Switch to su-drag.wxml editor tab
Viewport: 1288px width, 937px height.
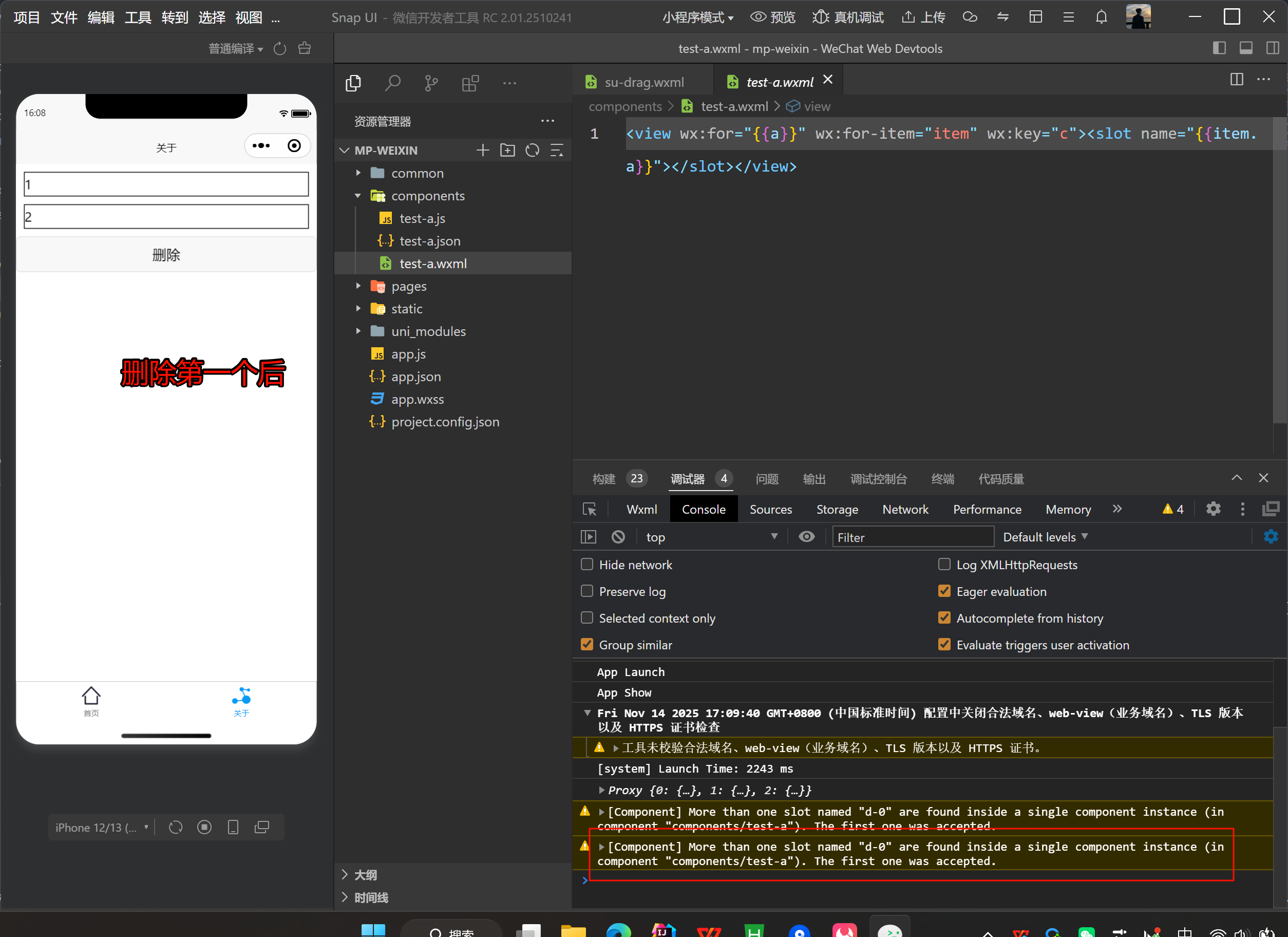pyautogui.click(x=643, y=82)
